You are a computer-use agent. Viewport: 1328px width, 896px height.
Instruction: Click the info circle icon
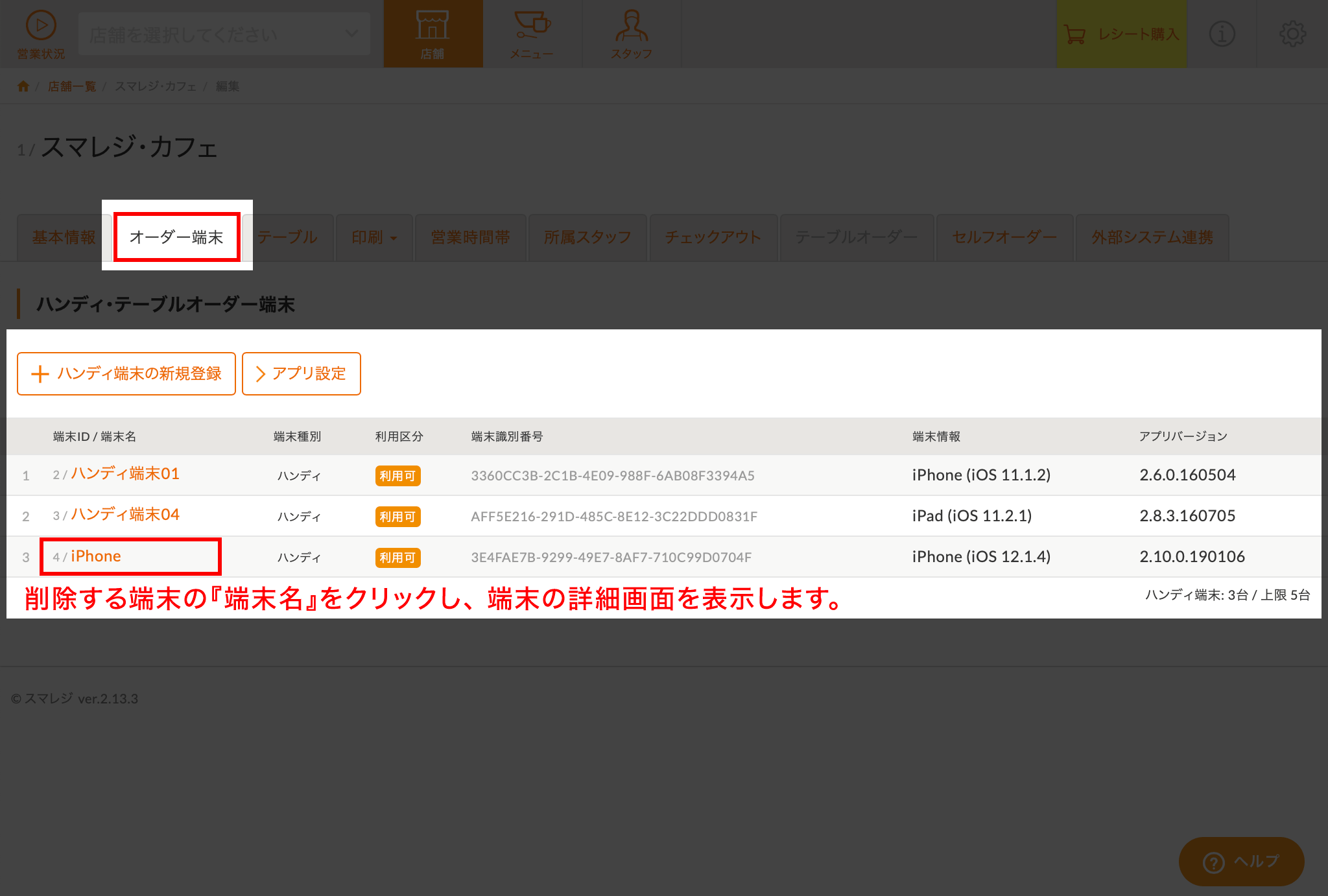(1222, 35)
